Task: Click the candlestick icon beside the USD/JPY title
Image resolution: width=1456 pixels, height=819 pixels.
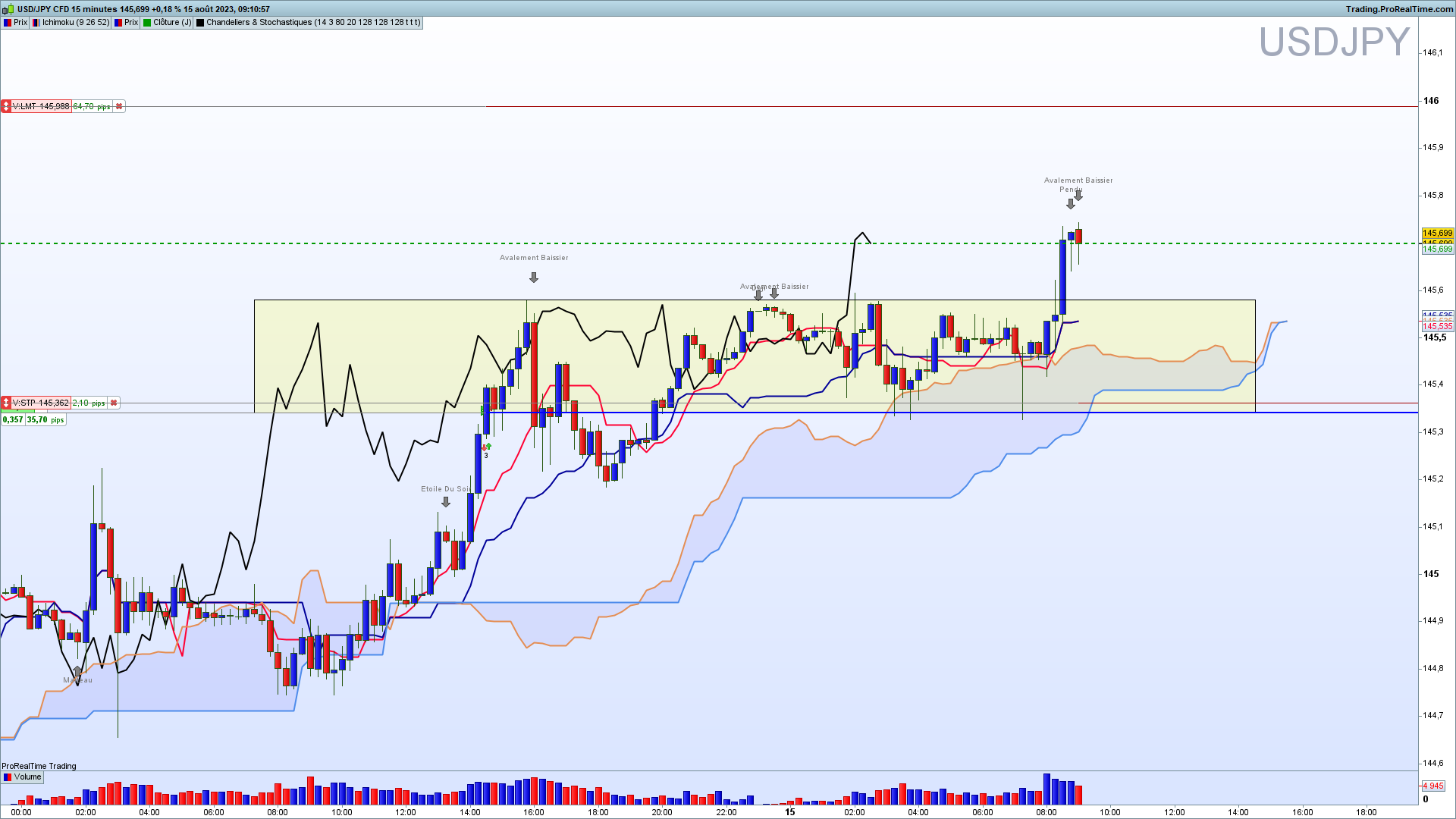Action: [x=9, y=9]
